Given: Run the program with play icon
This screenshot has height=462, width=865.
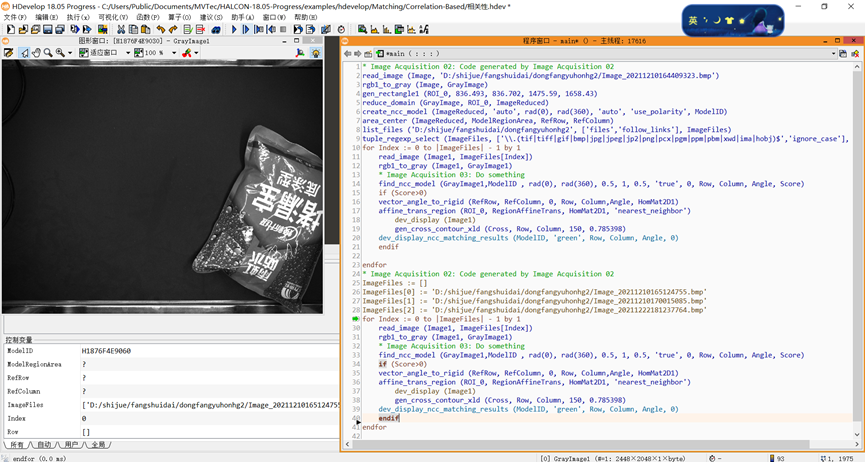Looking at the screenshot, I should [x=234, y=29].
